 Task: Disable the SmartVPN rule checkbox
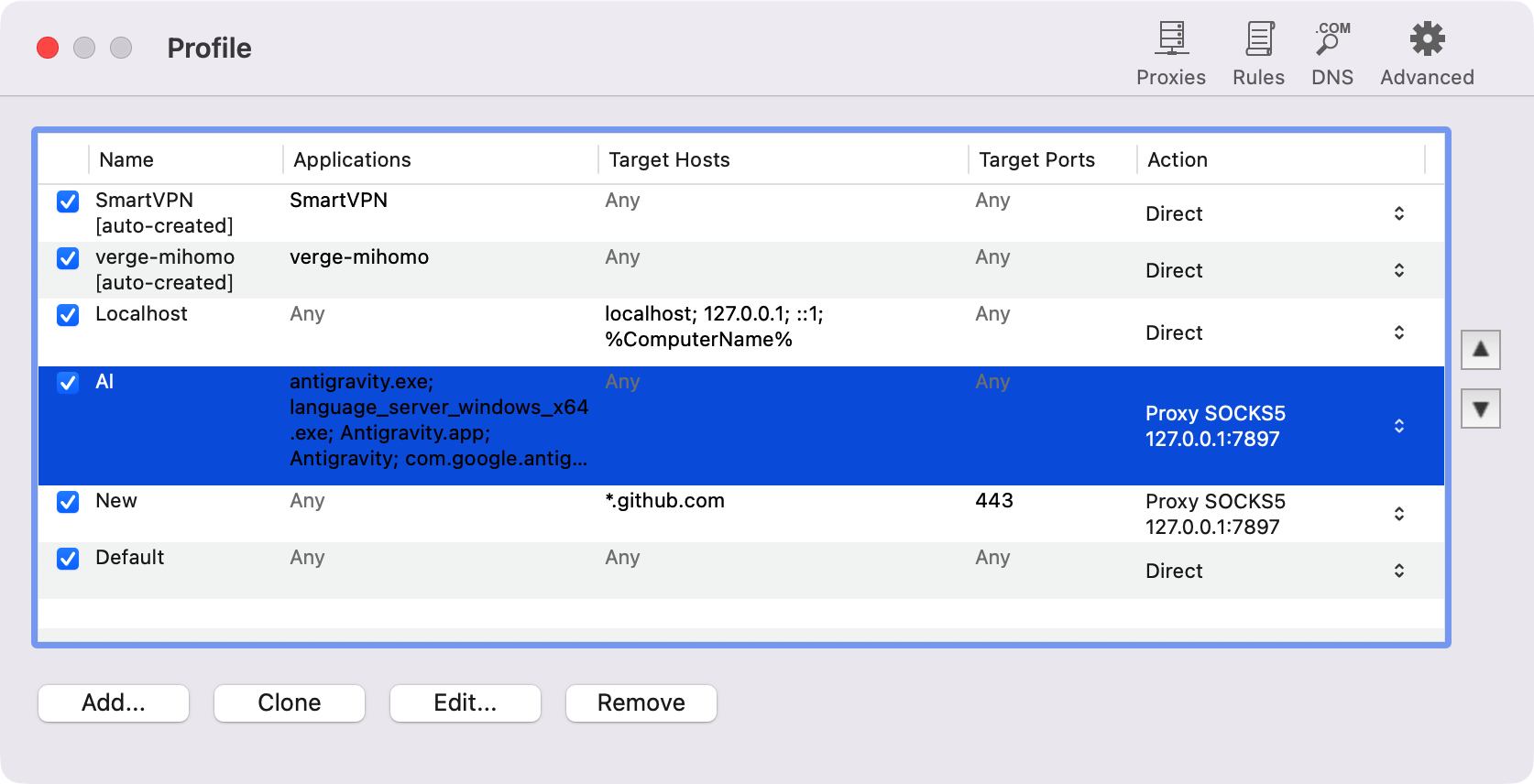(x=68, y=201)
